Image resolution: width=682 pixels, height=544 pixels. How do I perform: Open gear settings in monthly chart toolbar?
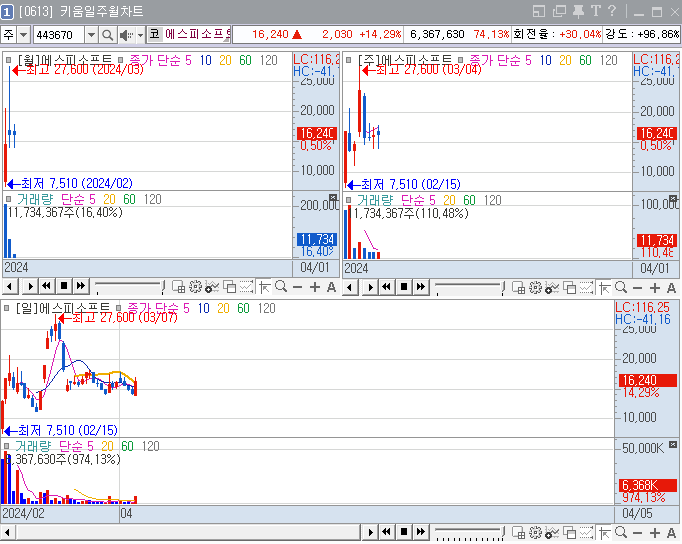tap(195, 287)
